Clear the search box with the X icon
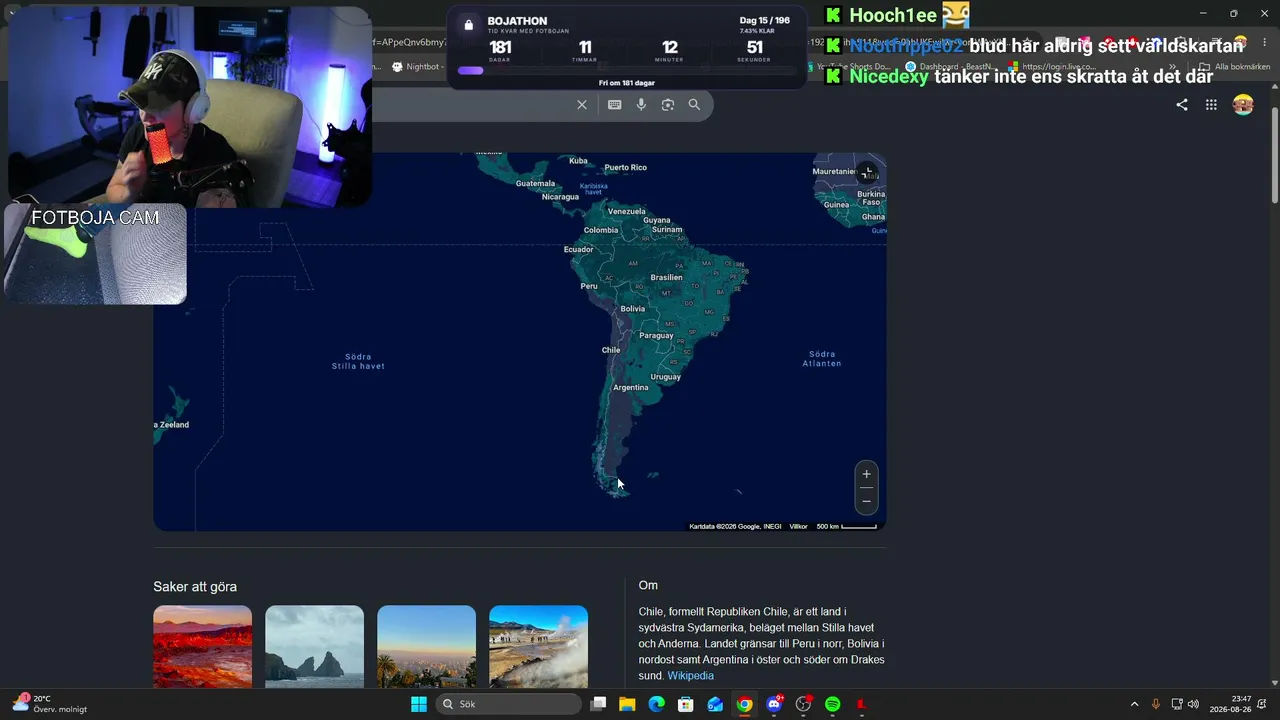The image size is (1280, 720). 582,105
